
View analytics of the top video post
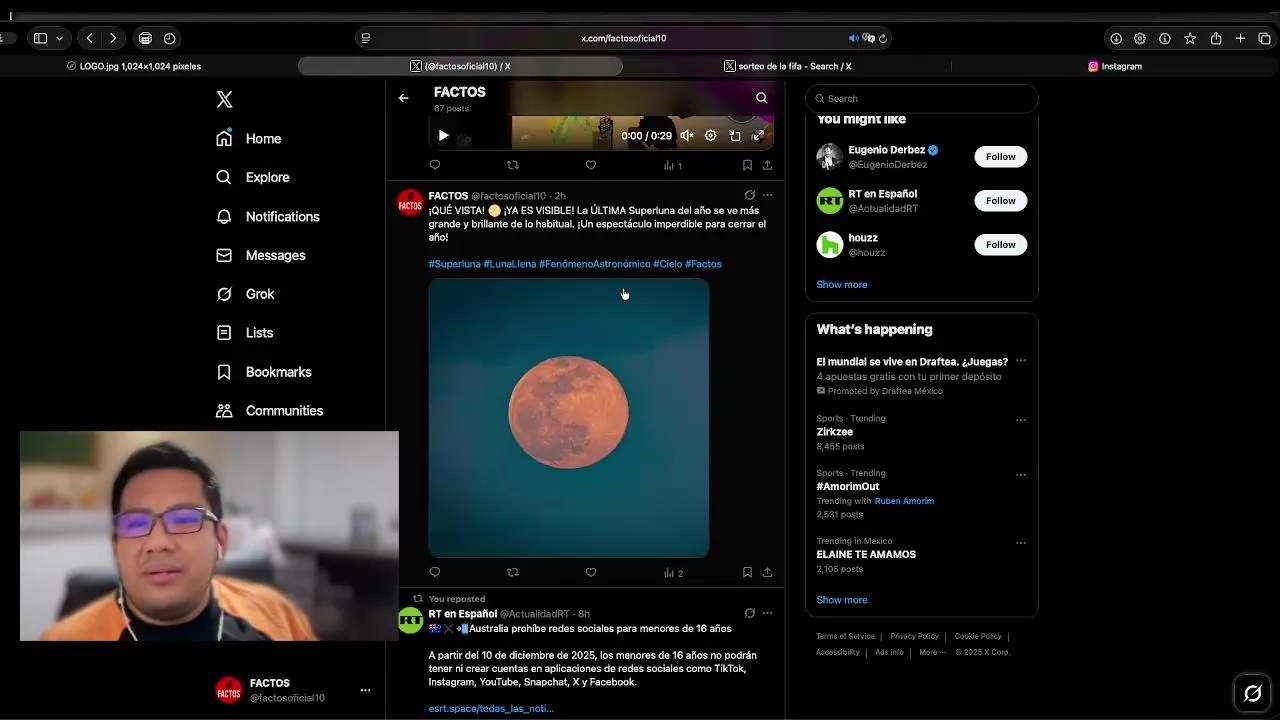[673, 165]
